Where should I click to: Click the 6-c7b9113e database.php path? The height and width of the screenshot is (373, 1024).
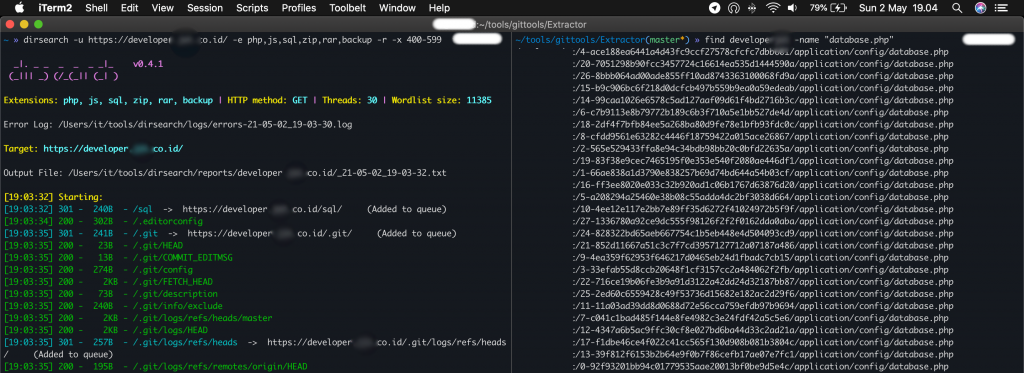[x=758, y=112]
